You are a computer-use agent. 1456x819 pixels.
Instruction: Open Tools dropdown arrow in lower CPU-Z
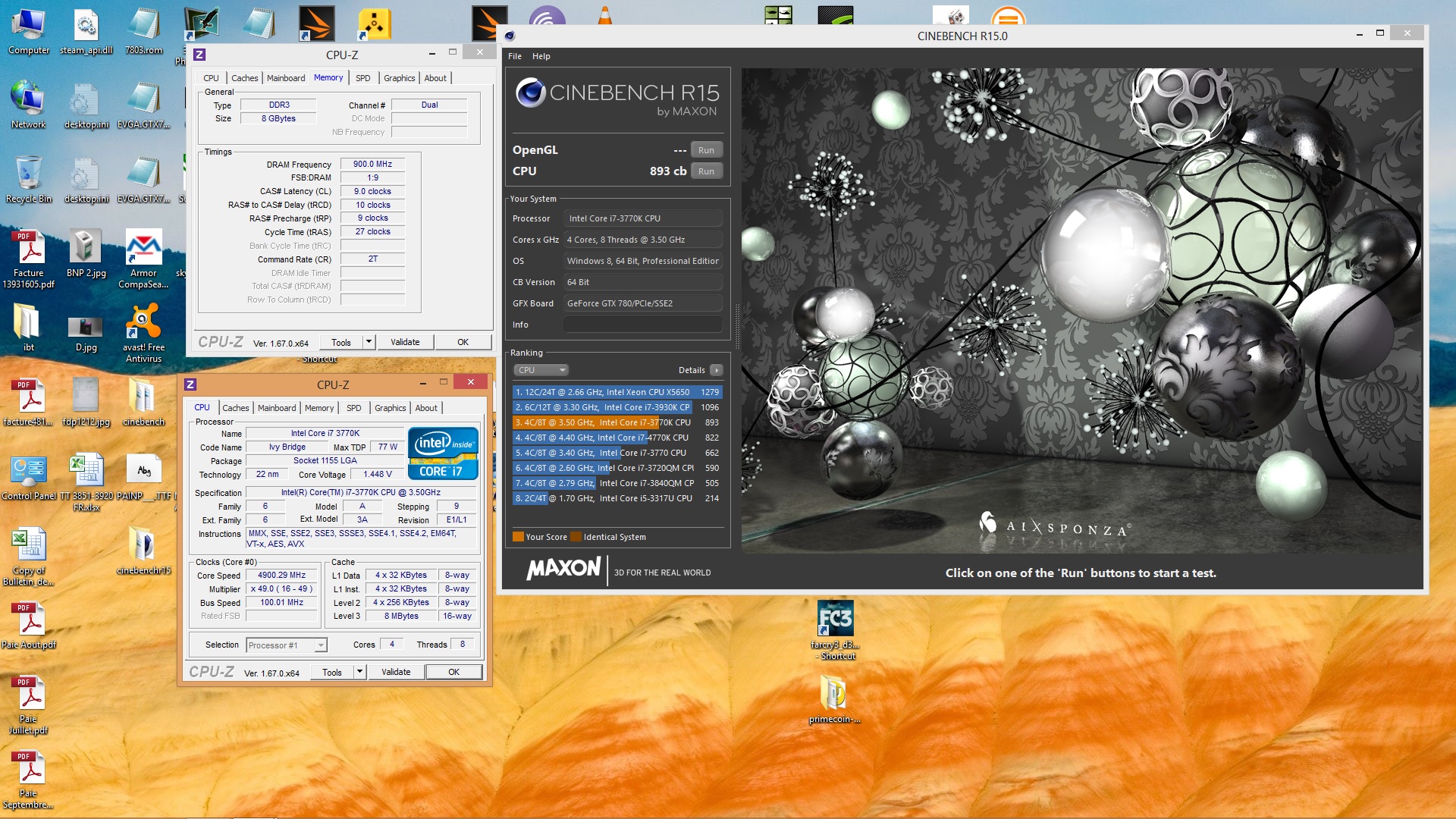coord(359,672)
